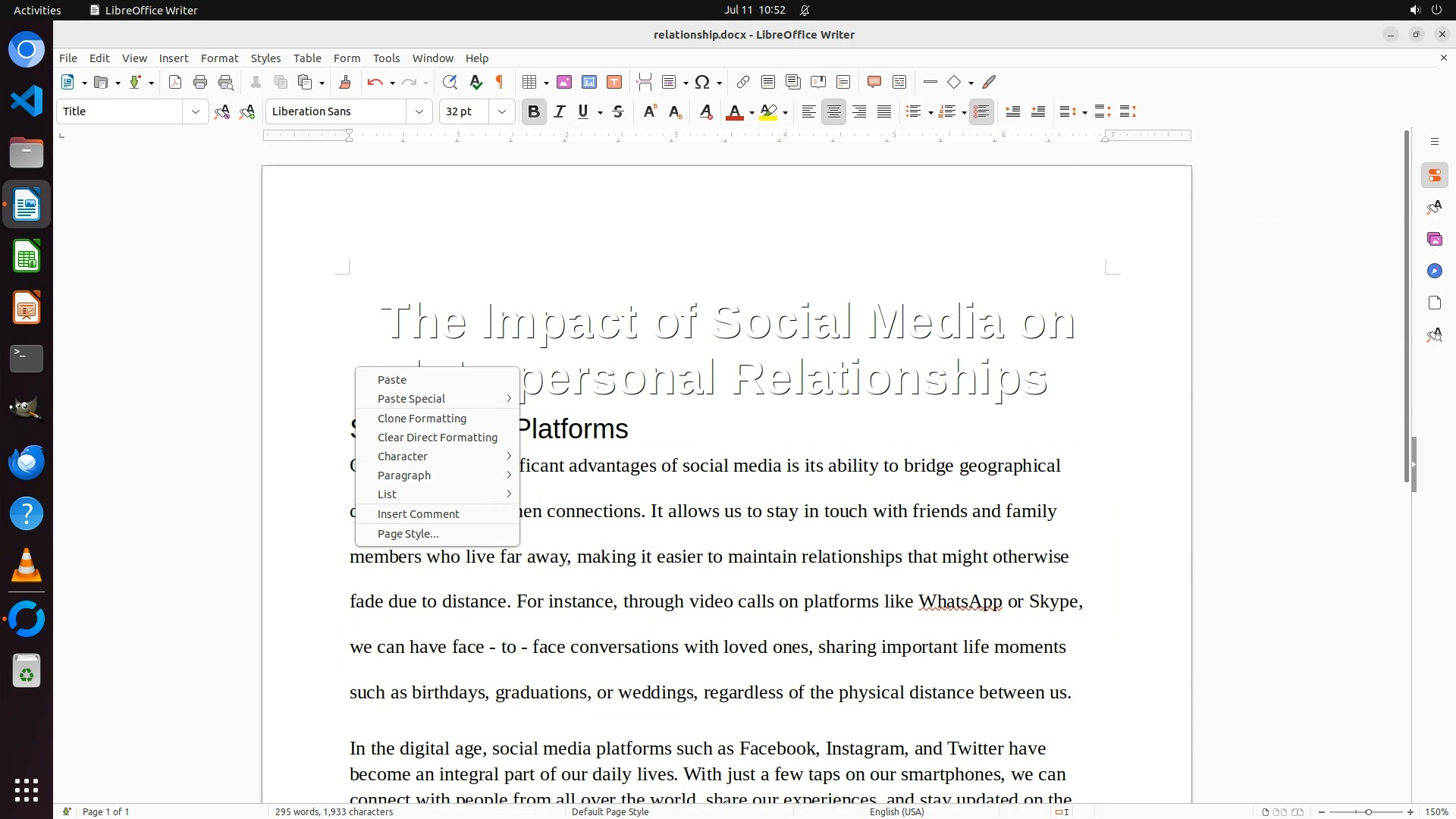Toggle Bold formatting button
1456x819 pixels.
pyautogui.click(x=534, y=112)
